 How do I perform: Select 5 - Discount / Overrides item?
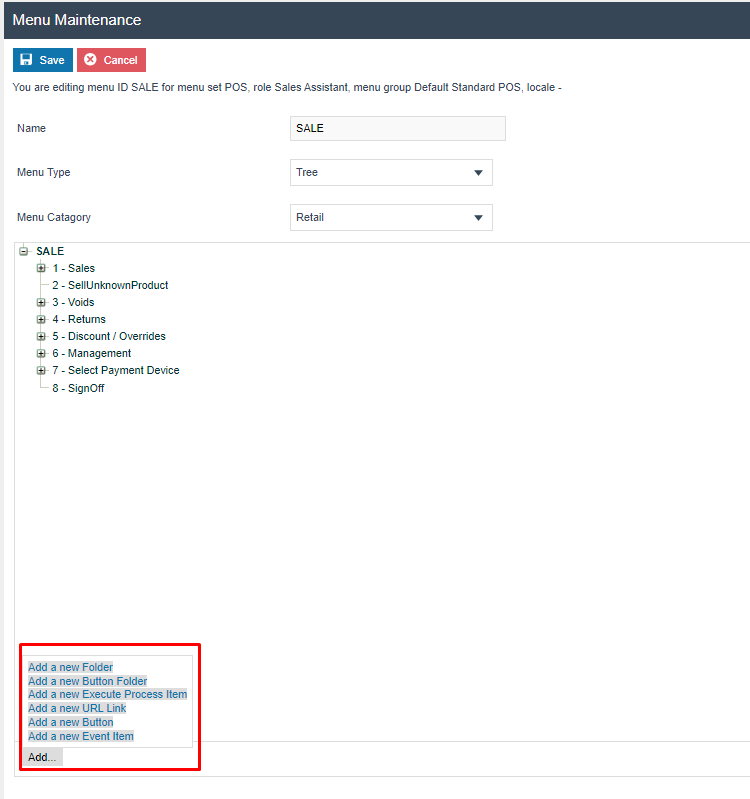tap(109, 336)
